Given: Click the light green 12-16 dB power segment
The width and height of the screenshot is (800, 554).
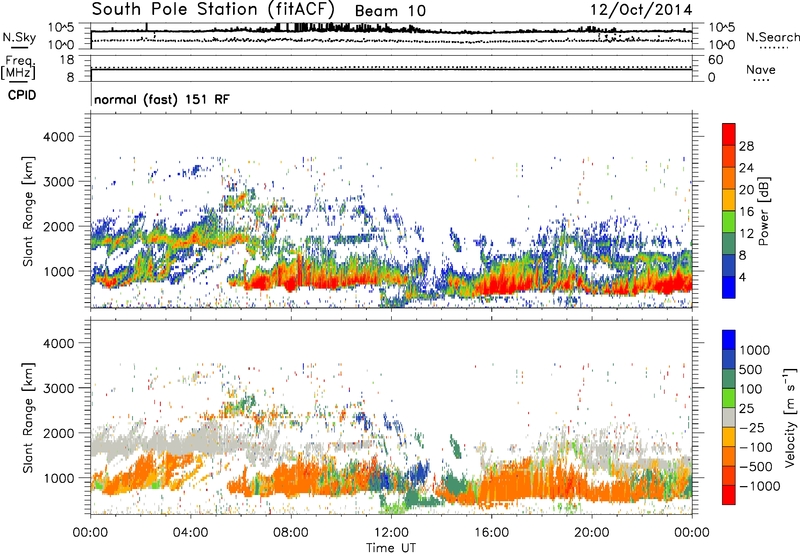Looking at the screenshot, I should coord(729,221).
